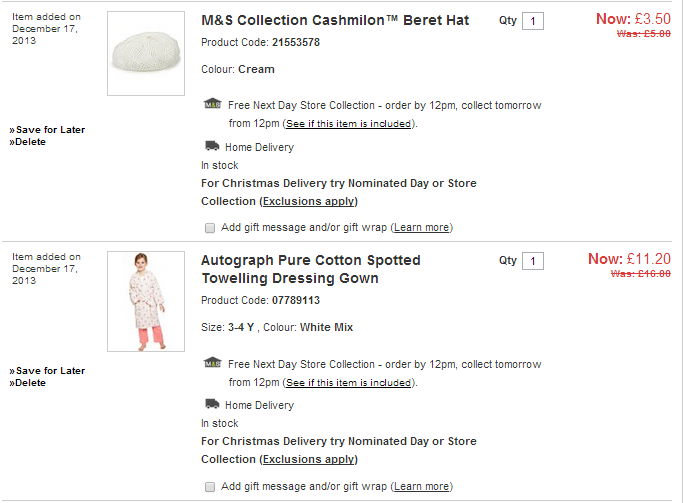Click 'Learn more' beside dressing gown gift wrap
The width and height of the screenshot is (683, 503).
421,486
